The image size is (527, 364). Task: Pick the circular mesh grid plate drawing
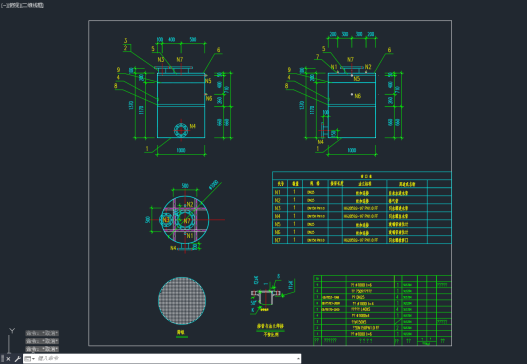click(182, 301)
